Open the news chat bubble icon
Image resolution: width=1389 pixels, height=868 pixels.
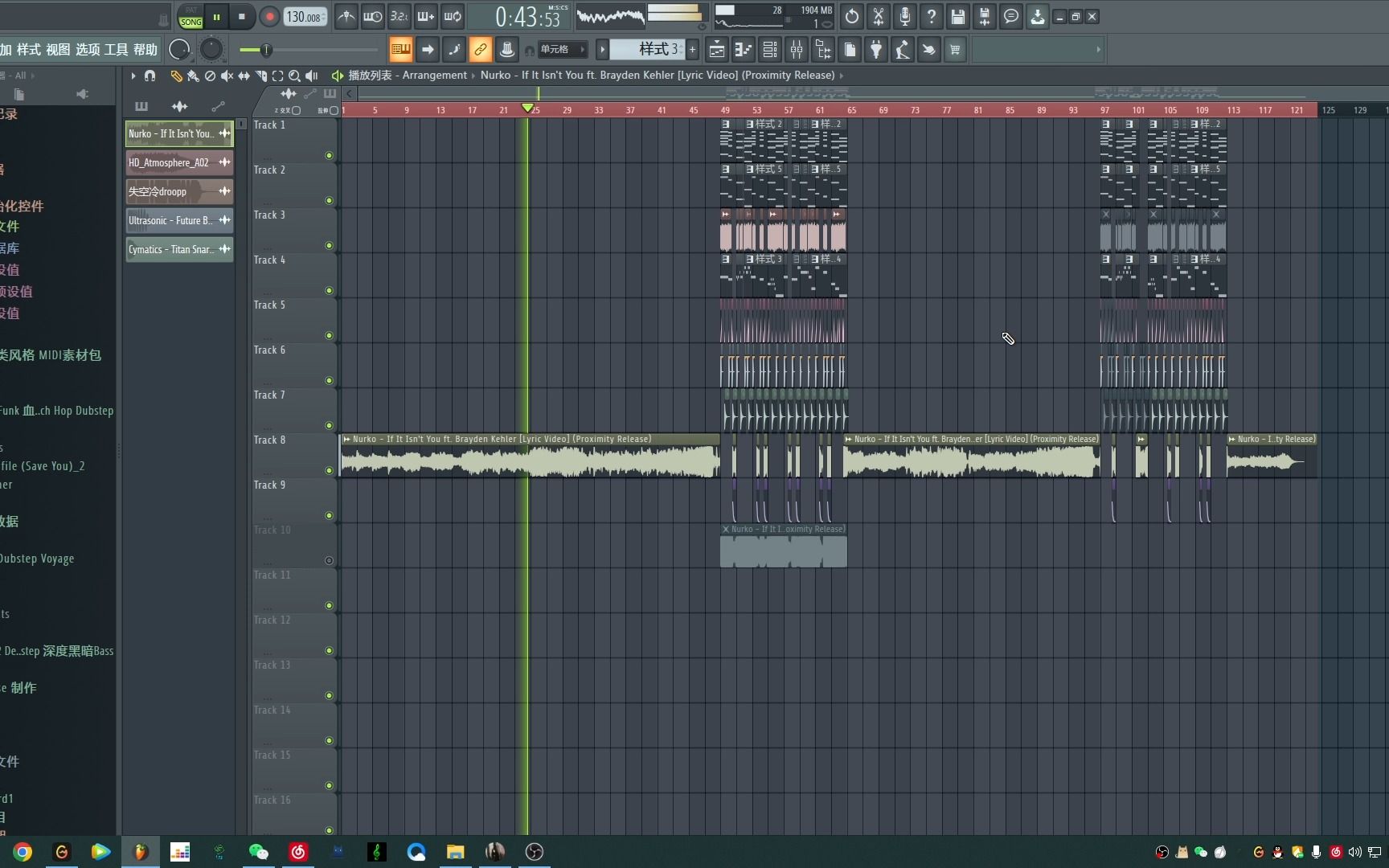click(1011, 16)
